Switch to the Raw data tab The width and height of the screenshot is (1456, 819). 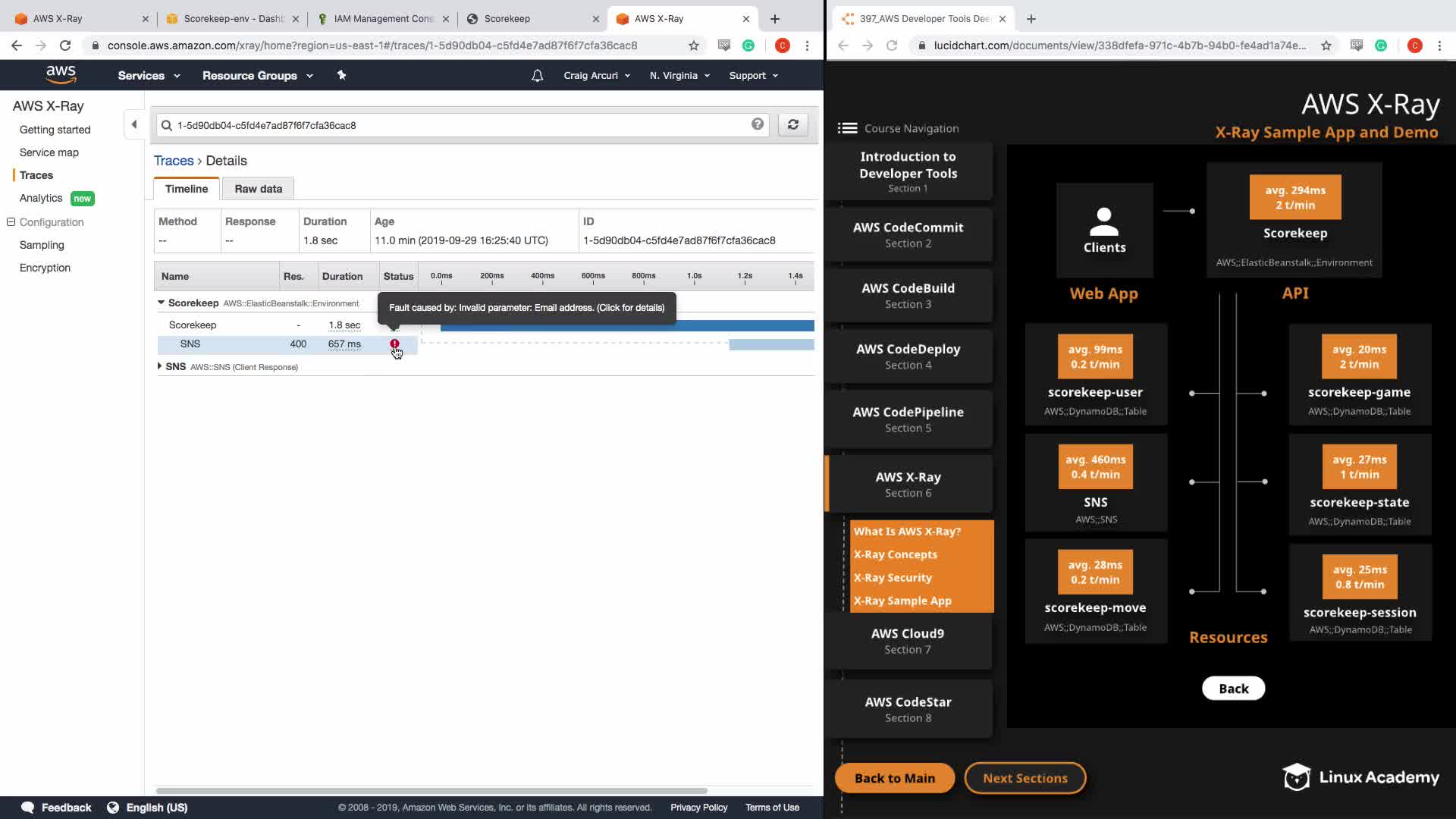coord(258,189)
